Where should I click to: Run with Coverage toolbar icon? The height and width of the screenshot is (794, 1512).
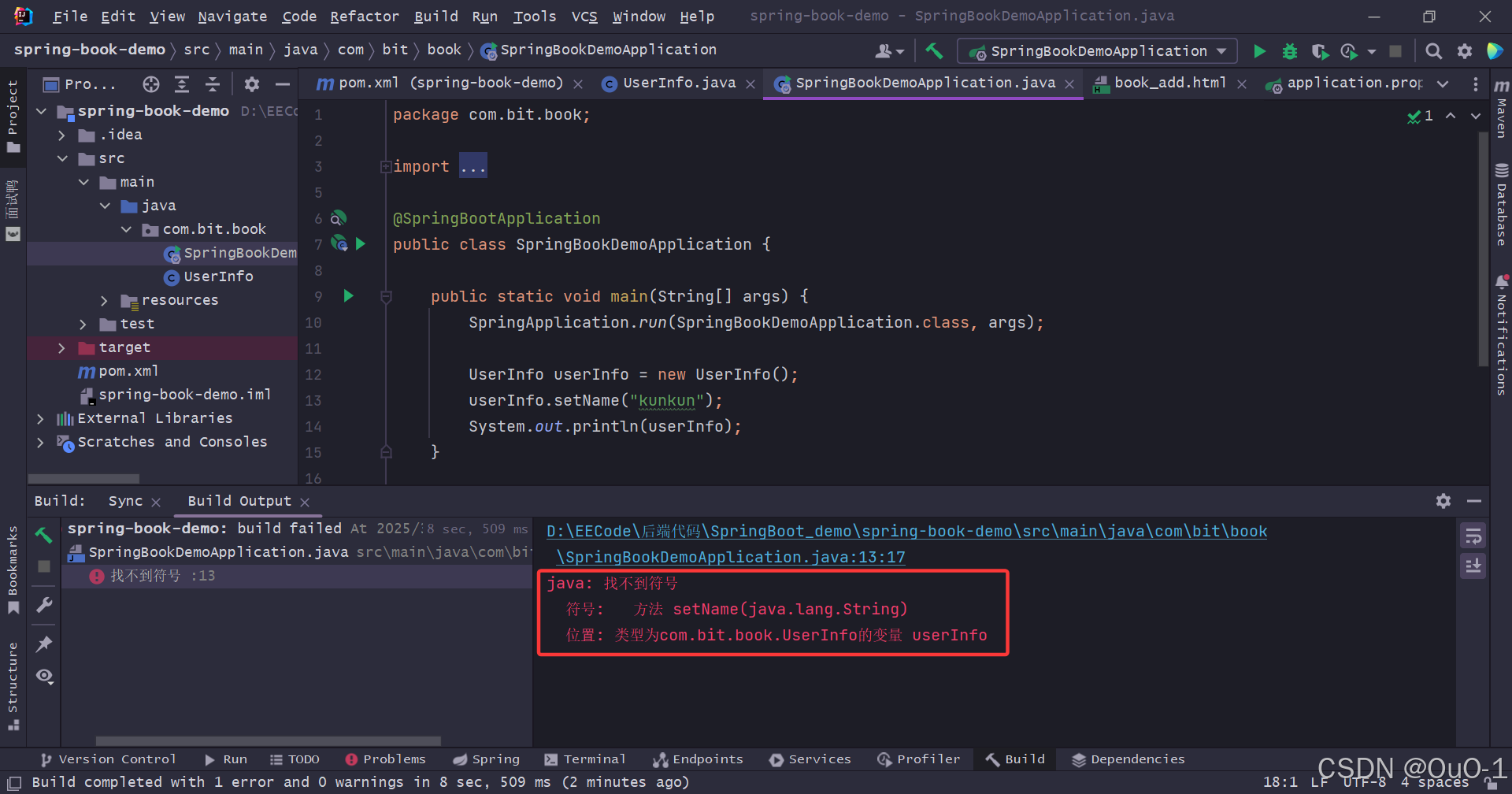[1320, 51]
